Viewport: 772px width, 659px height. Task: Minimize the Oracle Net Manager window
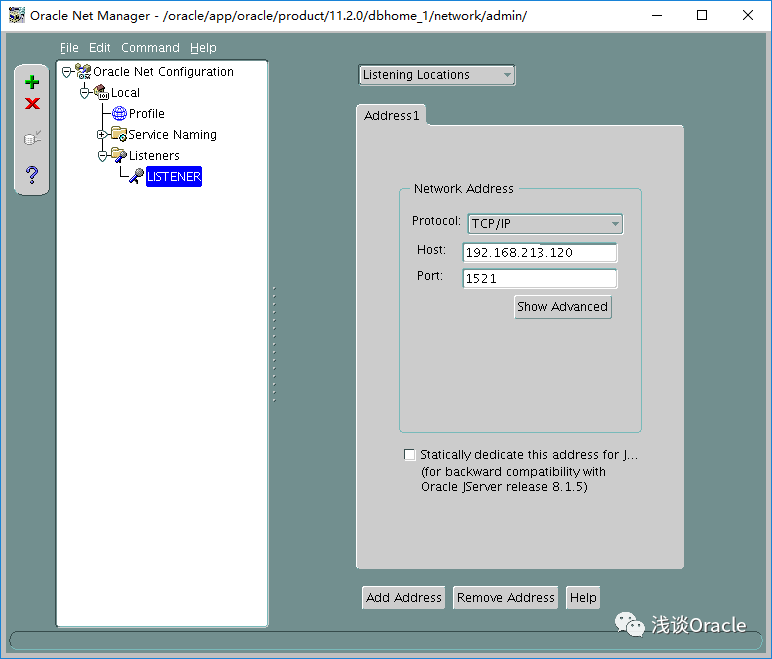click(657, 15)
